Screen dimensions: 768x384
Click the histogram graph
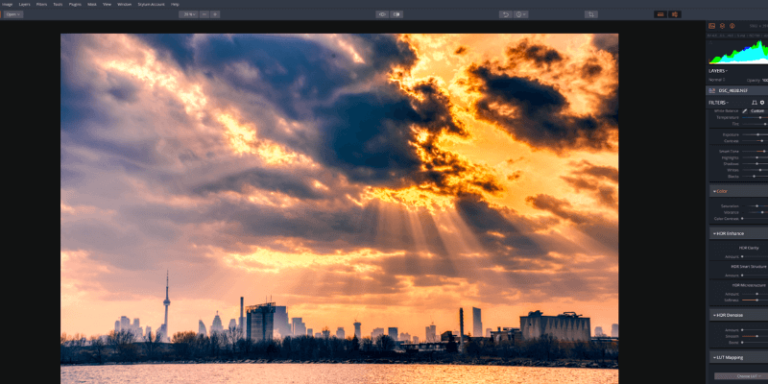click(738, 52)
